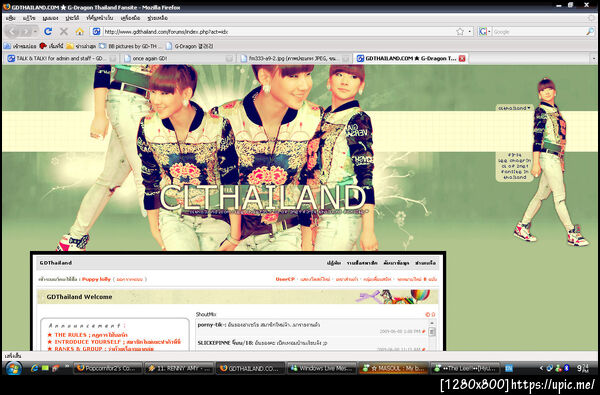Screen dimensions: 600x395
Task: Go to the home page via house icon
Action: pyautogui.click(x=80, y=31)
